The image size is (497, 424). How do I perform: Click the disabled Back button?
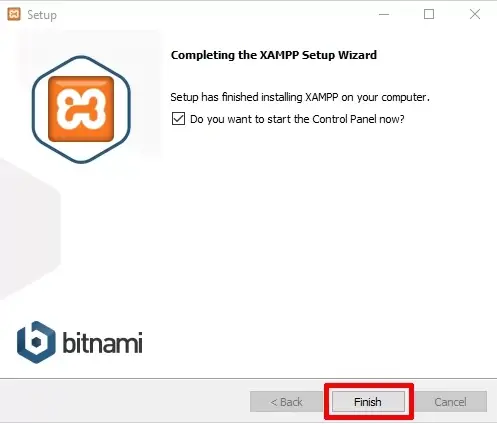point(286,402)
